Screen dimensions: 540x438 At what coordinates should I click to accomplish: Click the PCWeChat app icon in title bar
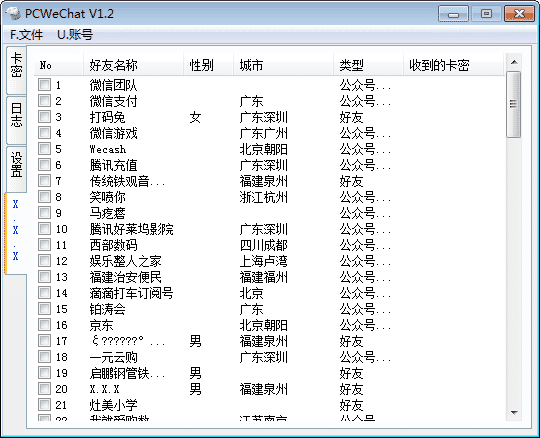click(13, 13)
